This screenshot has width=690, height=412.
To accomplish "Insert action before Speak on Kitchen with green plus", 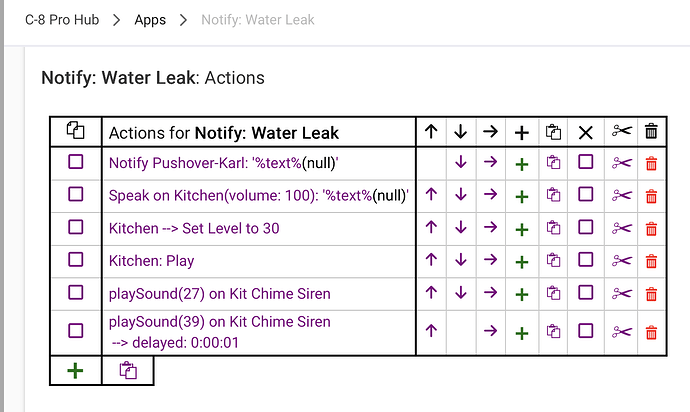I will tap(521, 196).
